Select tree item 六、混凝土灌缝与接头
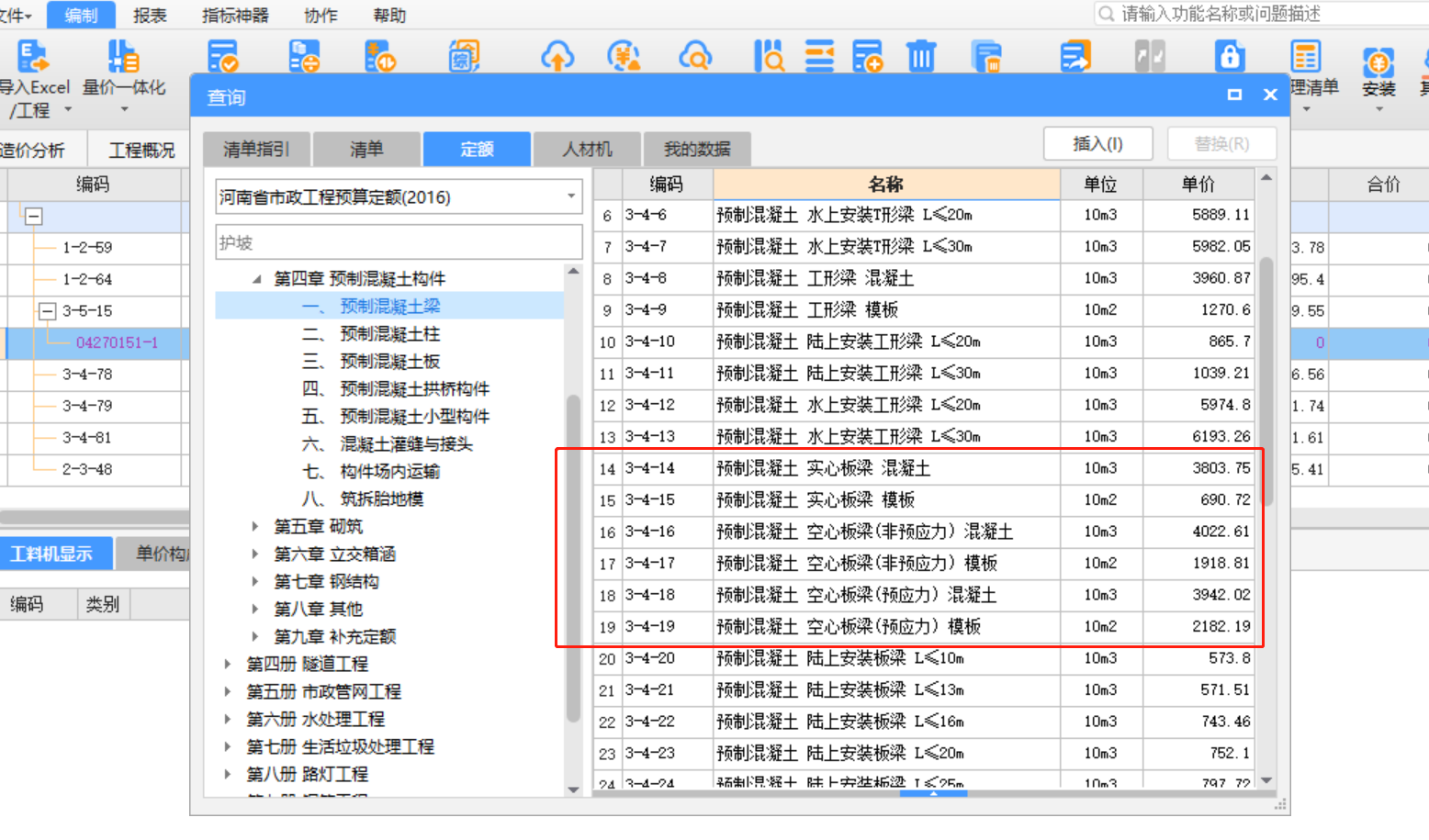The height and width of the screenshot is (840, 1429). point(388,443)
